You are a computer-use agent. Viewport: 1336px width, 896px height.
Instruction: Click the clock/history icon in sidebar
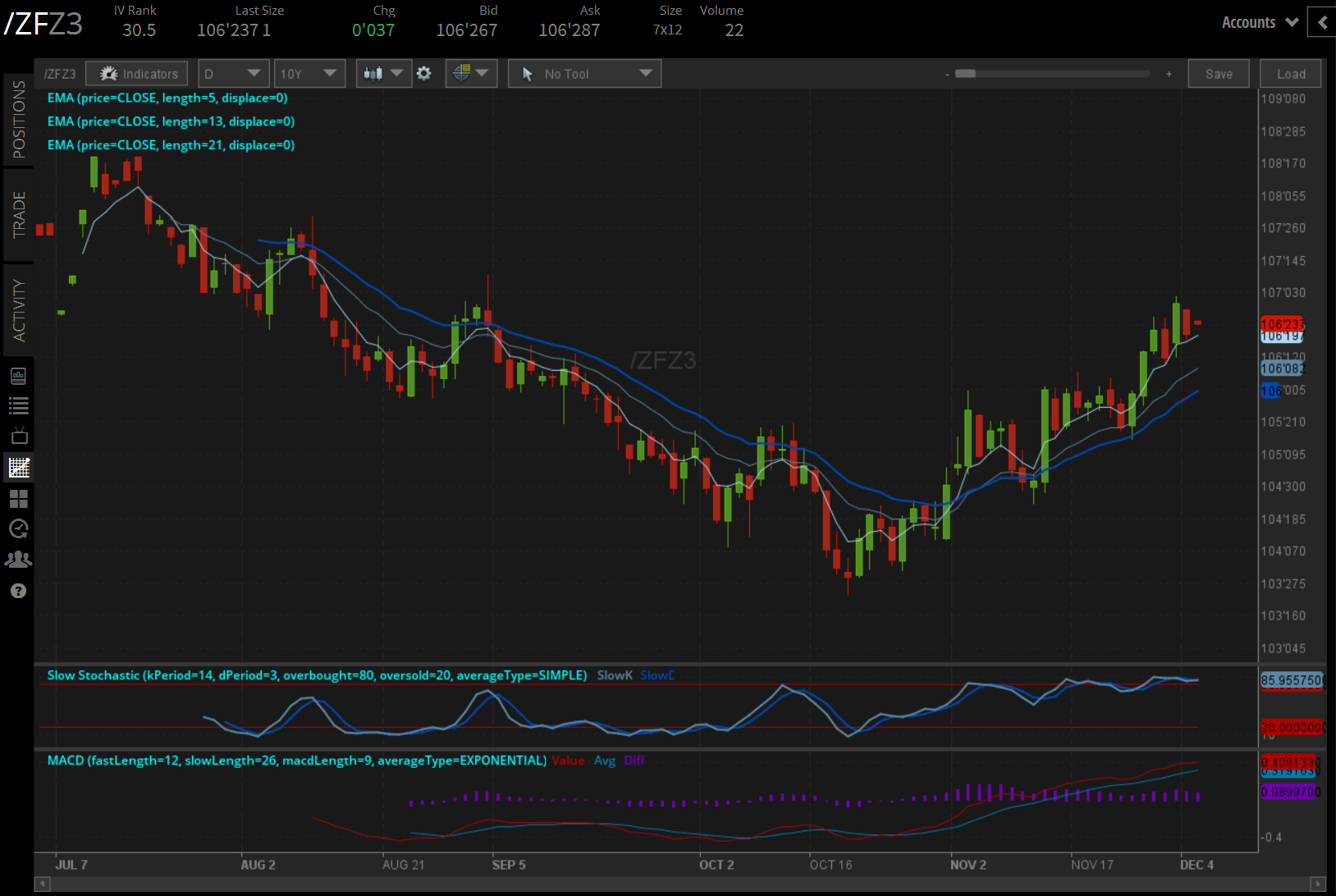click(x=19, y=529)
